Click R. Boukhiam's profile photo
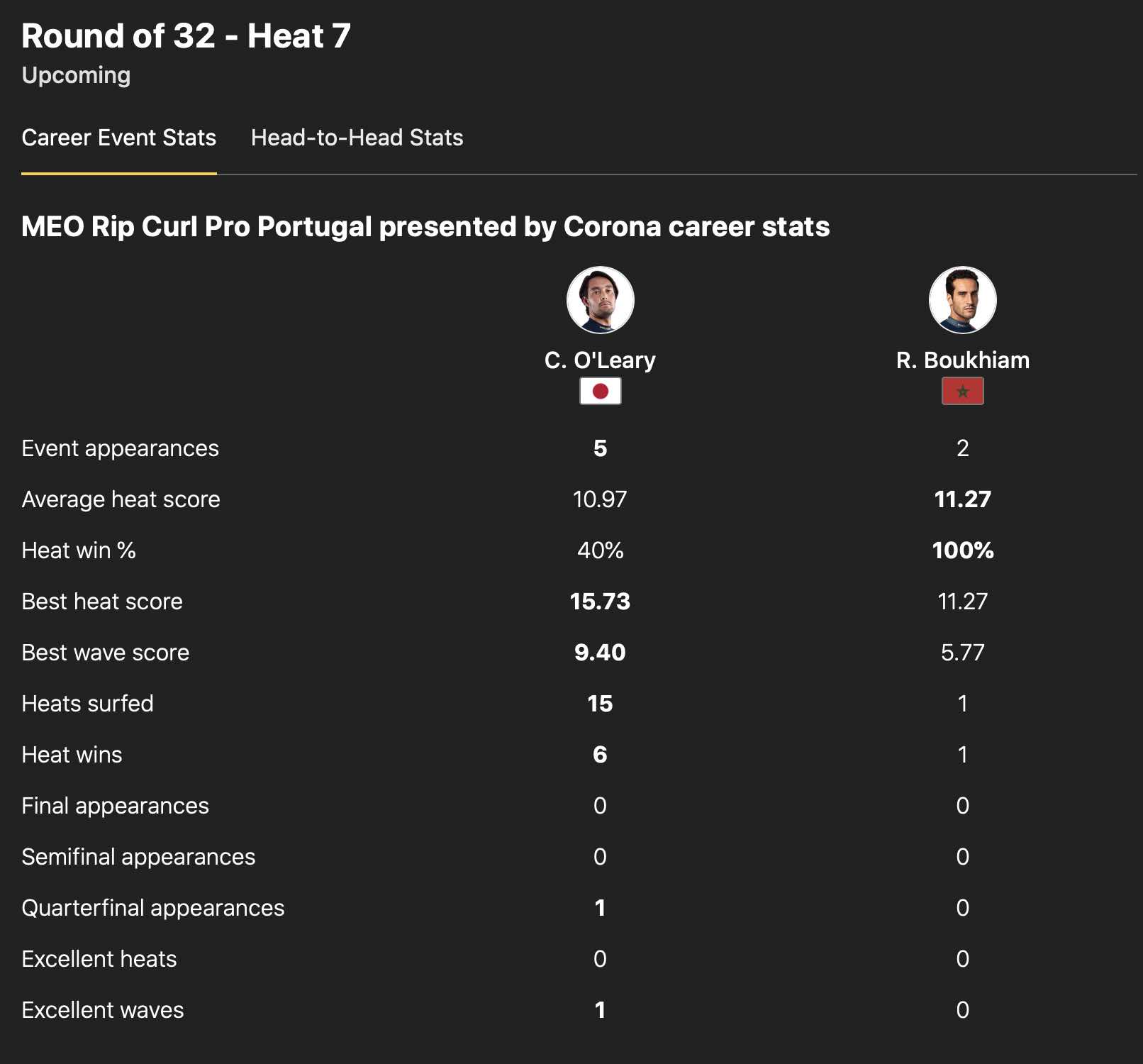Screen dimensions: 1143x1064 click(x=962, y=300)
